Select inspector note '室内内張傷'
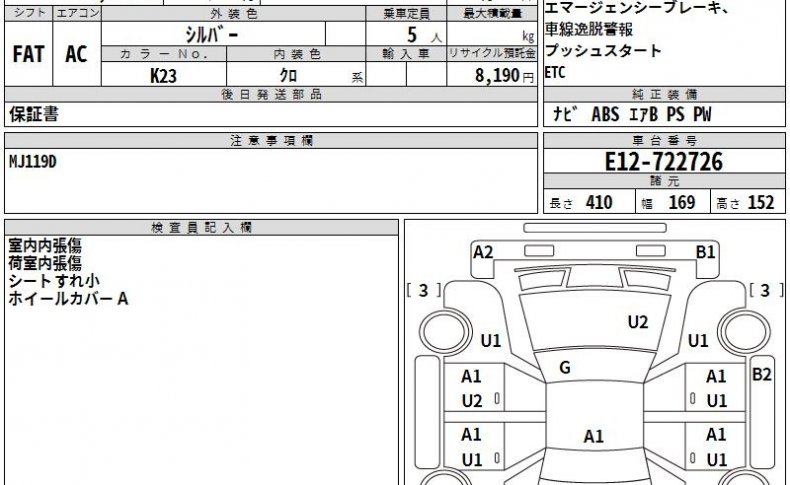 [x=45, y=246]
